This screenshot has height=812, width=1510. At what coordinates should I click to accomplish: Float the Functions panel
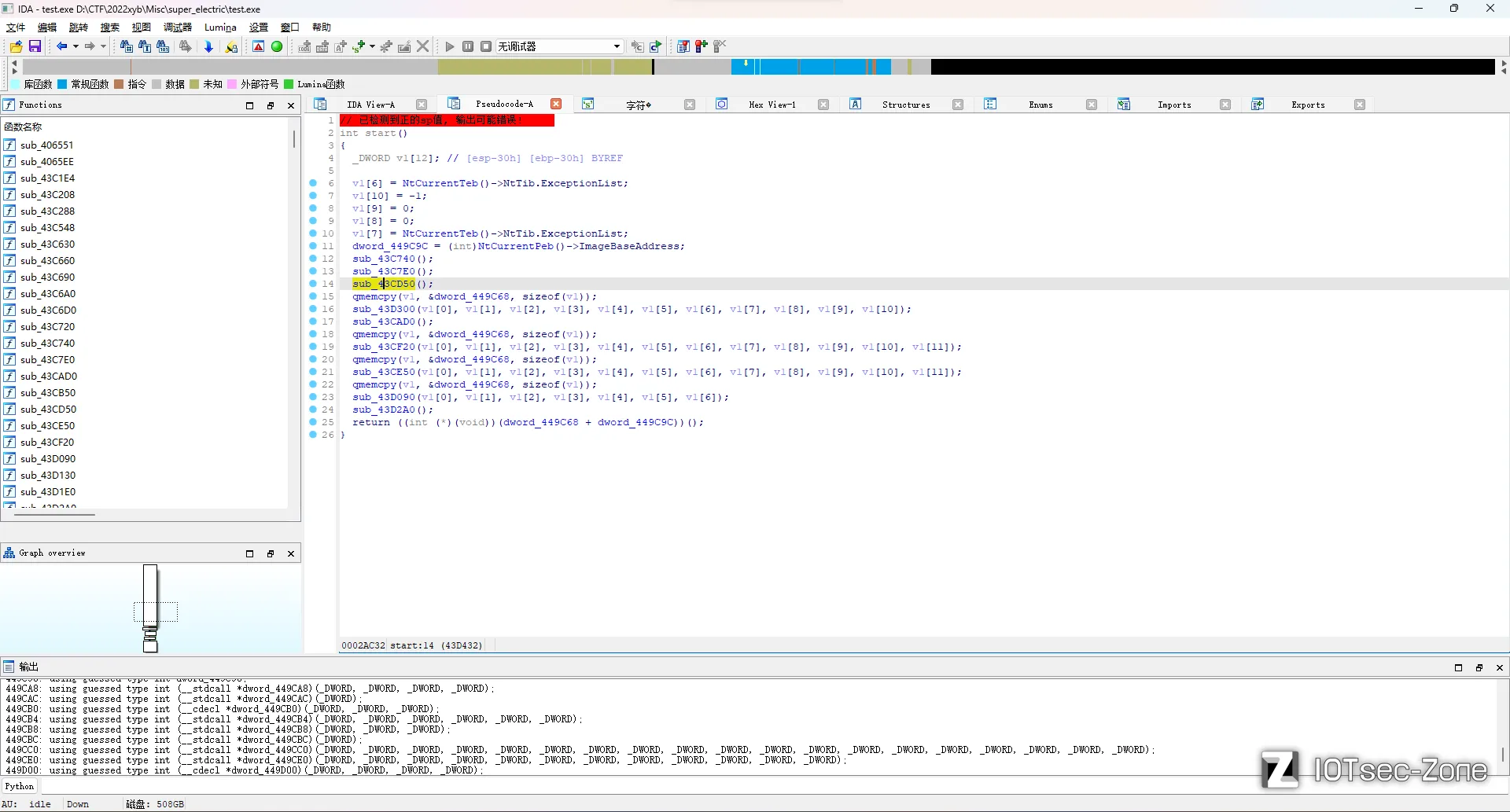point(271,105)
